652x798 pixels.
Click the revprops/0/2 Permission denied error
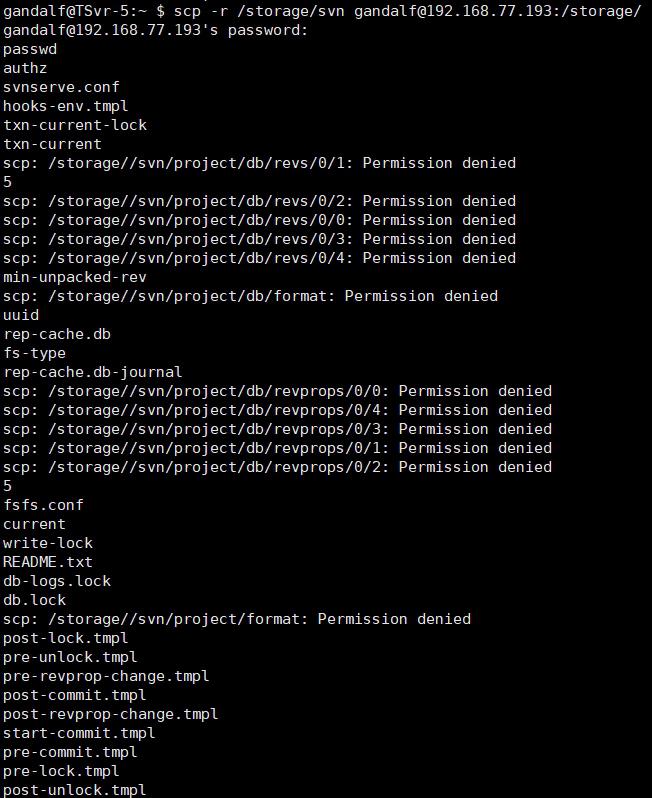(277, 467)
